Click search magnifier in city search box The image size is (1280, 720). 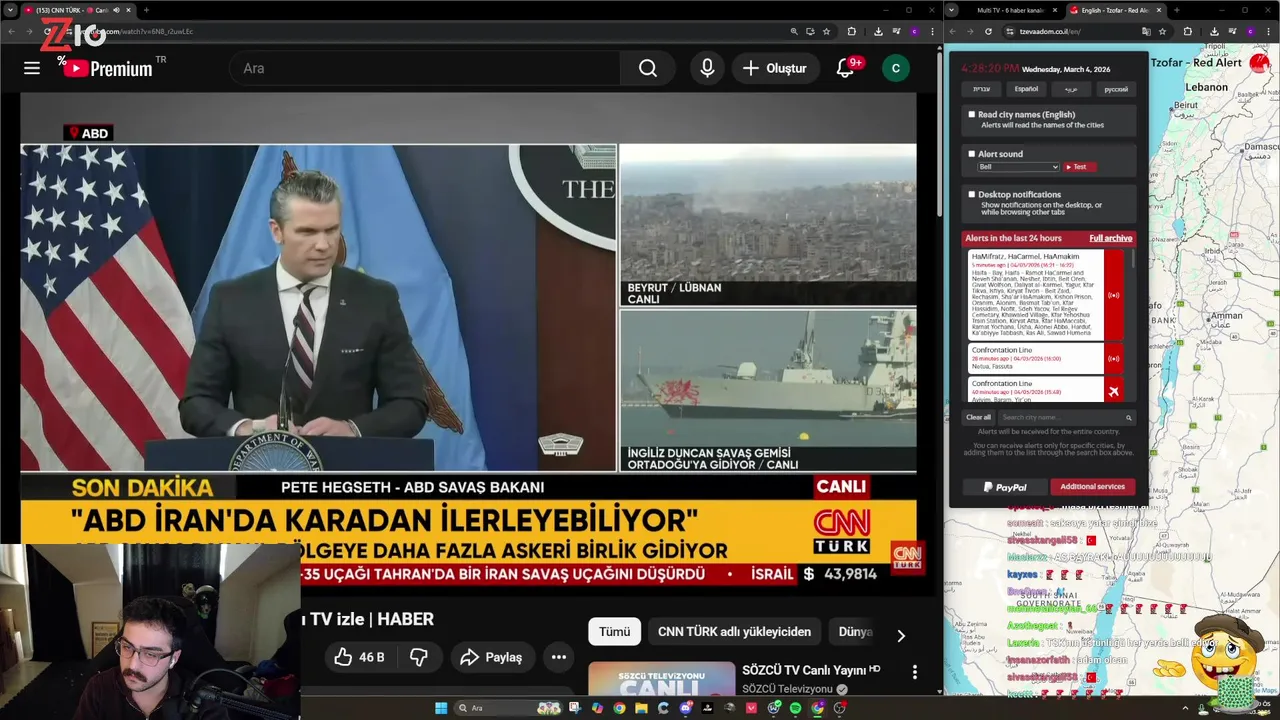pyautogui.click(x=1129, y=418)
